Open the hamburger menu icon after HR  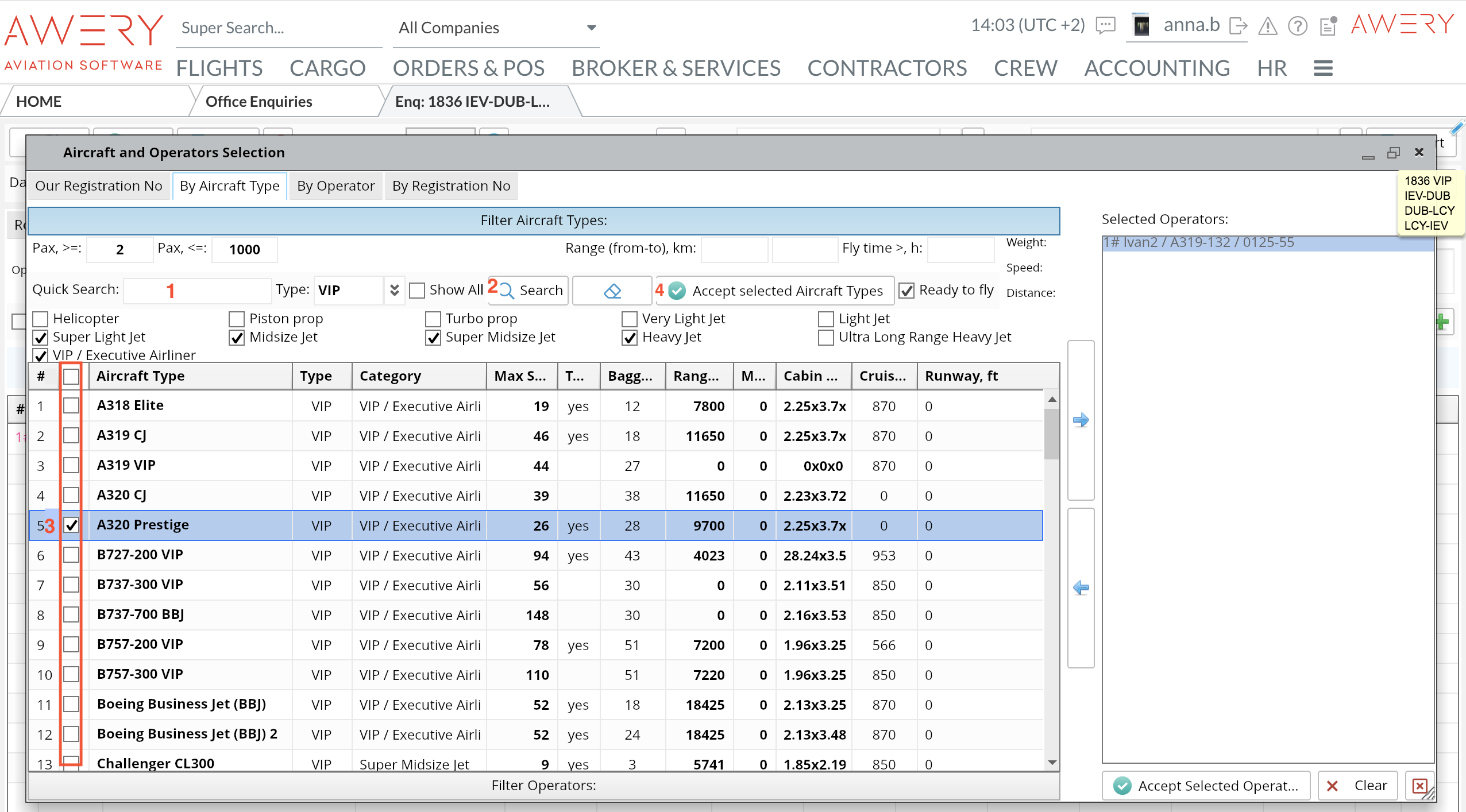pyautogui.click(x=1322, y=68)
